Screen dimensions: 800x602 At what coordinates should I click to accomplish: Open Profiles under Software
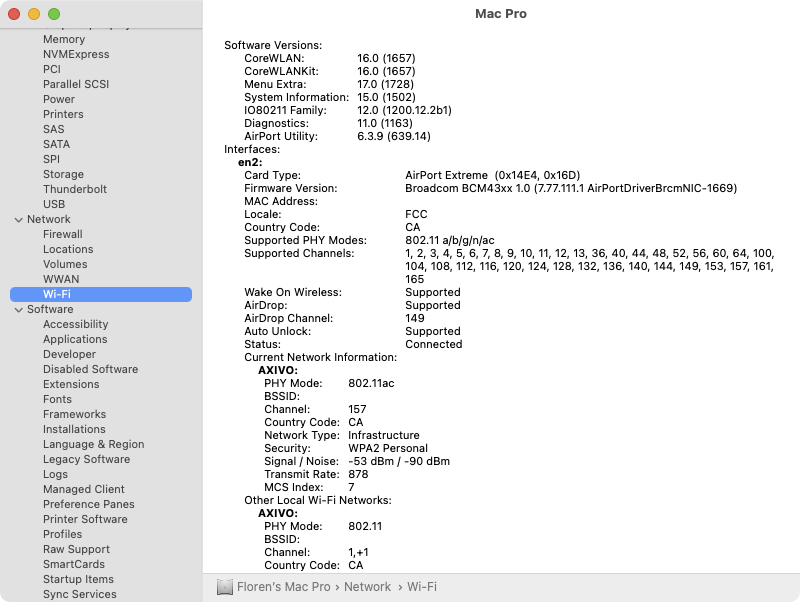[x=62, y=534]
